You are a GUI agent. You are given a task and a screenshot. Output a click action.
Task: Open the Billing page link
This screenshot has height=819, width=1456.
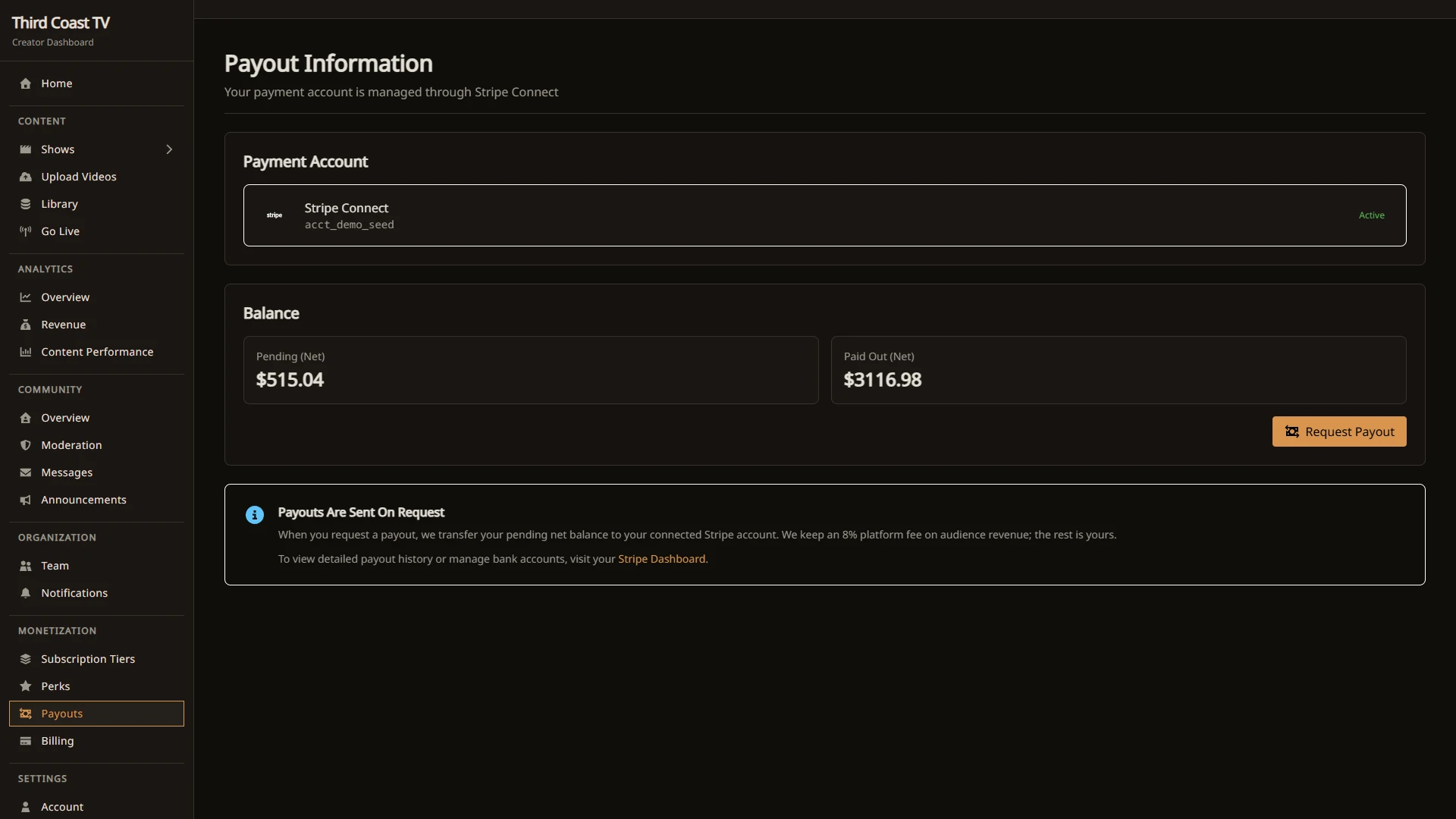[x=96, y=741]
